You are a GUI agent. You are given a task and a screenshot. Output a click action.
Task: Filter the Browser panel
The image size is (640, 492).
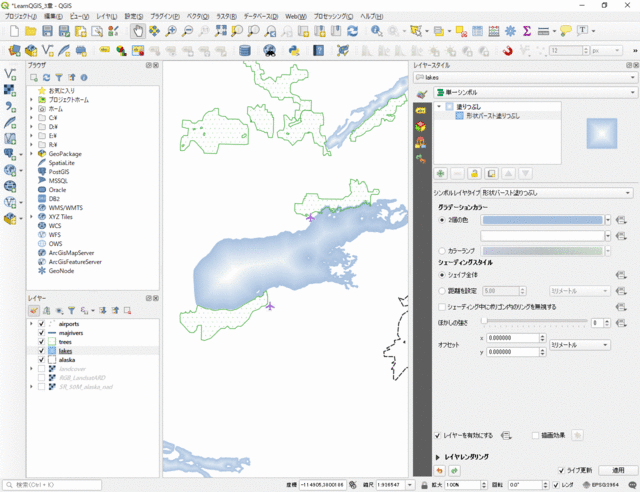(59, 78)
